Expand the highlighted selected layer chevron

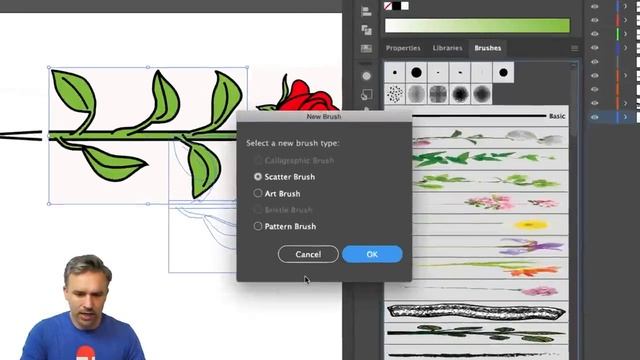625,117
